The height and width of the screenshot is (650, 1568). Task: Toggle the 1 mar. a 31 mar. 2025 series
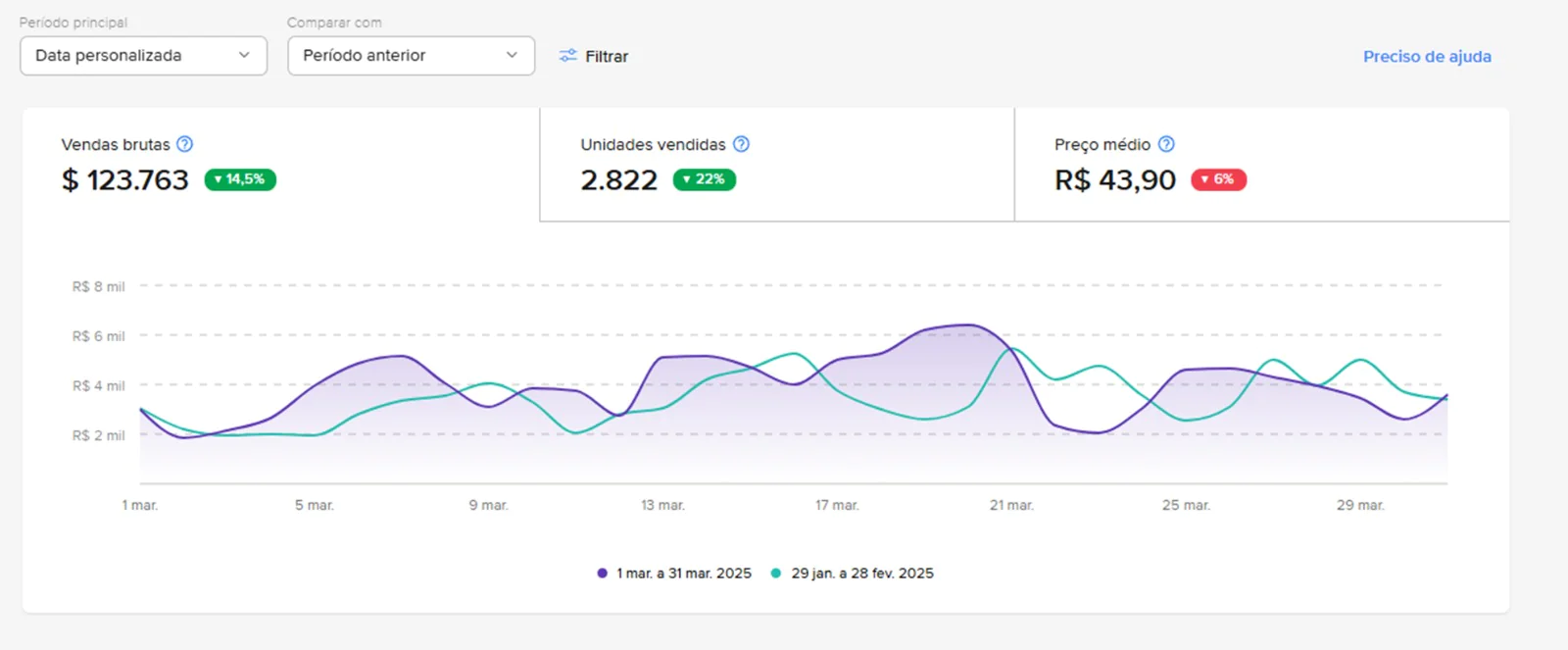(683, 574)
